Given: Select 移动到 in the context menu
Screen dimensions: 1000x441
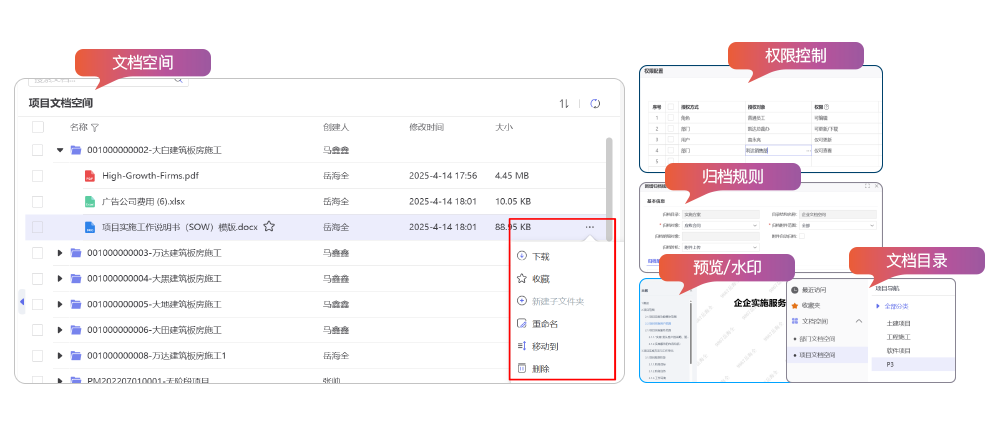Looking at the screenshot, I should coord(544,346).
